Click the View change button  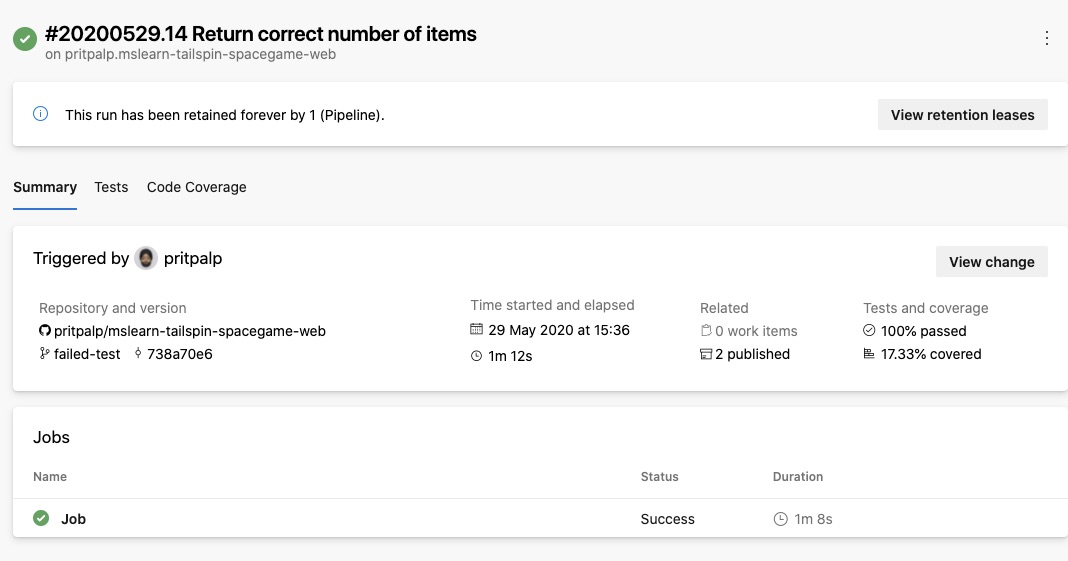click(x=992, y=261)
